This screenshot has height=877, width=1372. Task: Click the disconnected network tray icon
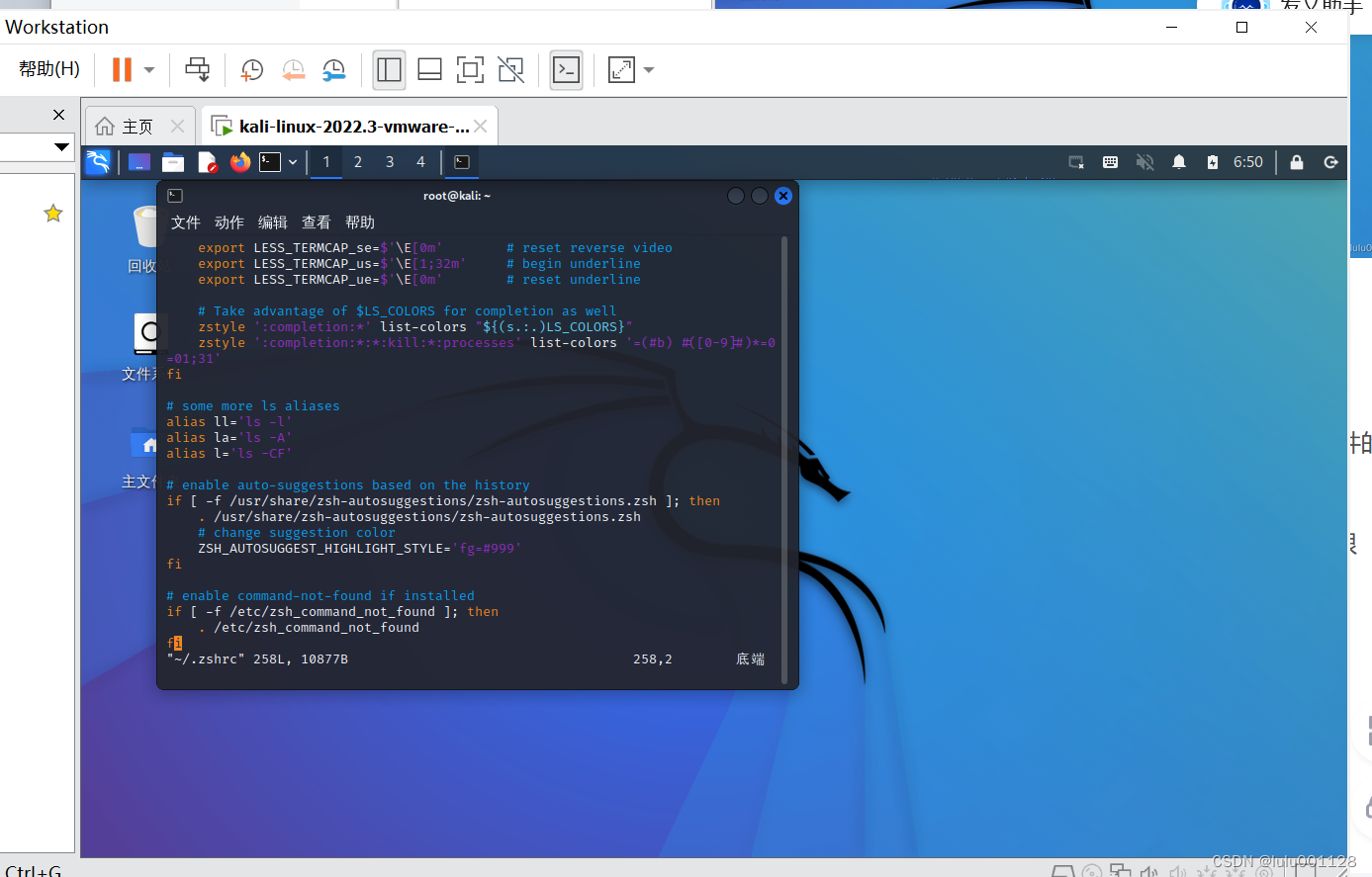tap(1076, 162)
